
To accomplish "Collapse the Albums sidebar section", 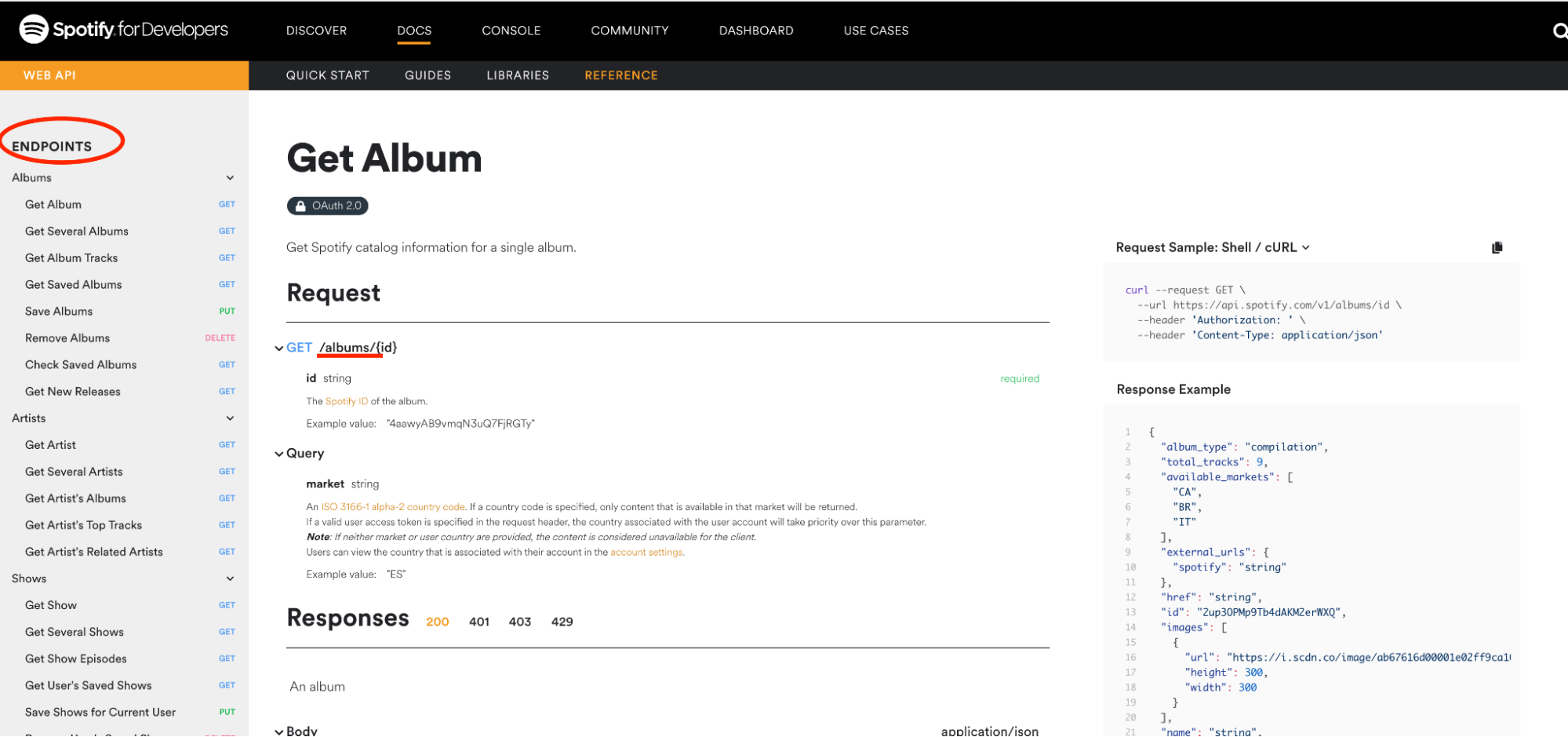I will tap(230, 178).
